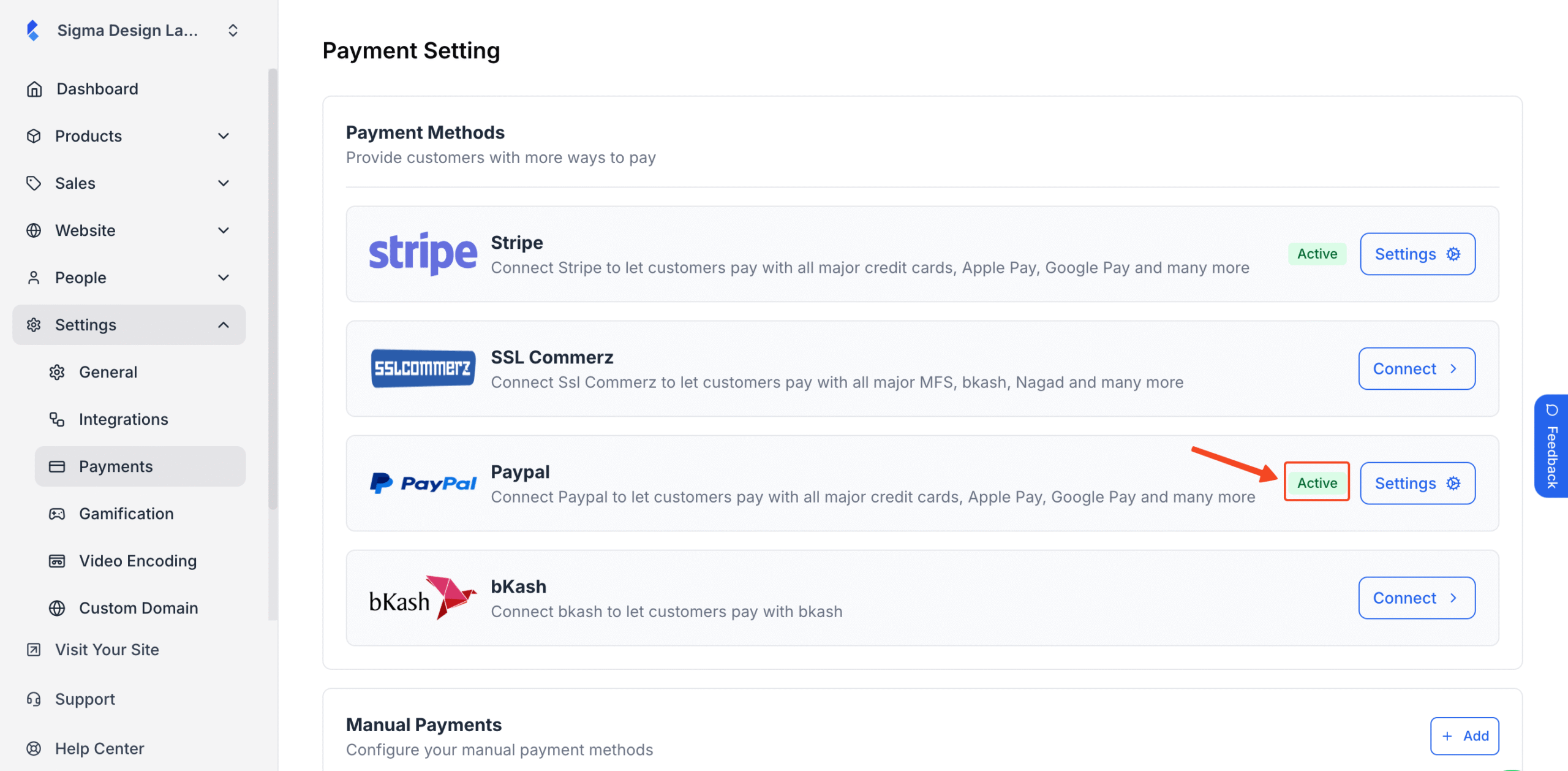Click the Video Encoding icon
The image size is (1568, 771).
(x=57, y=560)
